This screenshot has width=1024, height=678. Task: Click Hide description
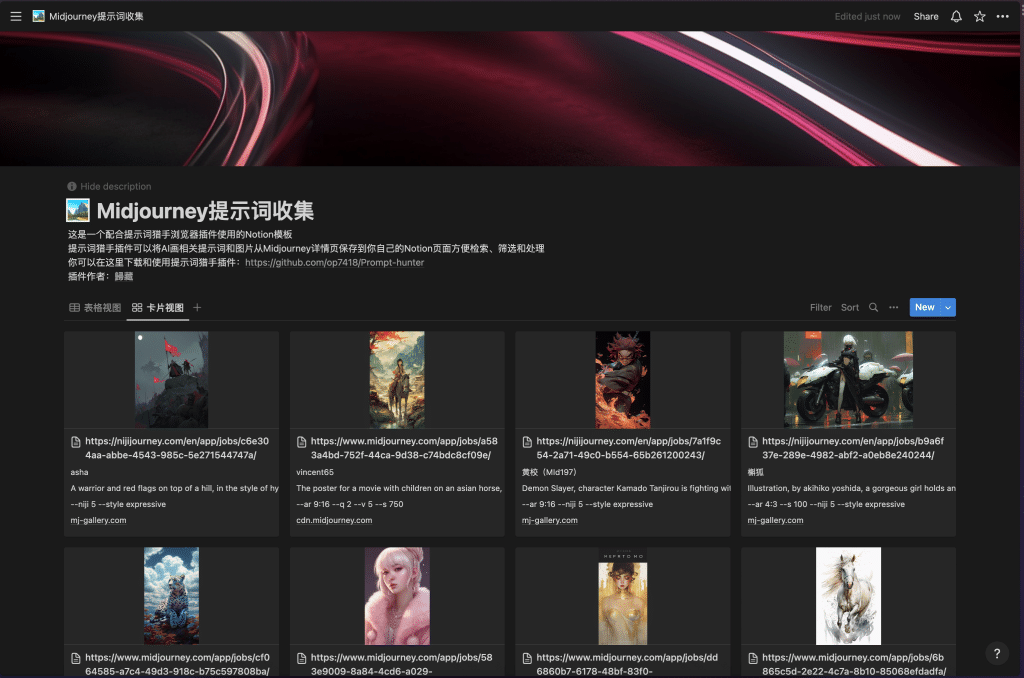(116, 186)
